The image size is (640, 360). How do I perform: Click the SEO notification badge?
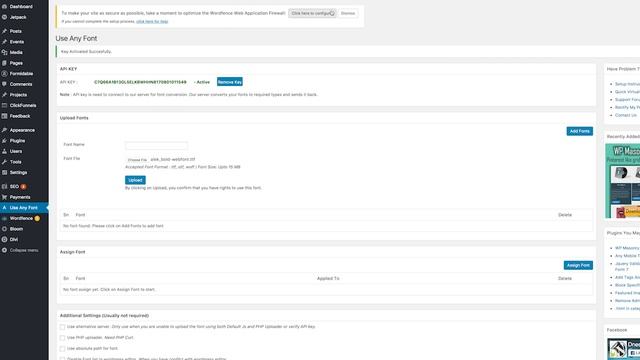(x=23, y=187)
